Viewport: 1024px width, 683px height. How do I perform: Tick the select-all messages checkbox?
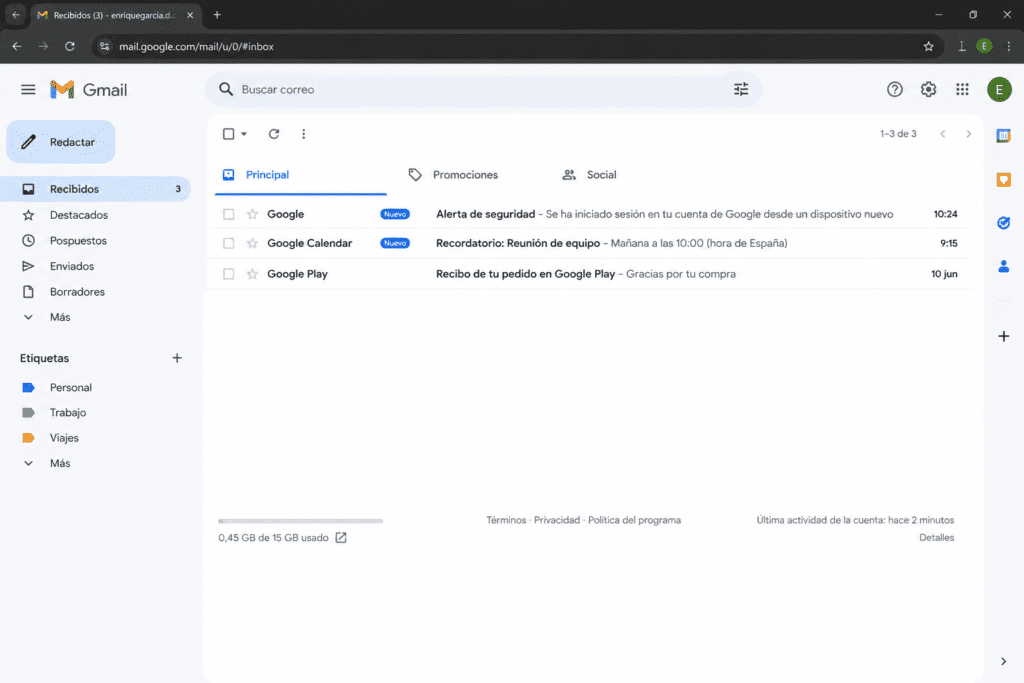[x=229, y=134]
